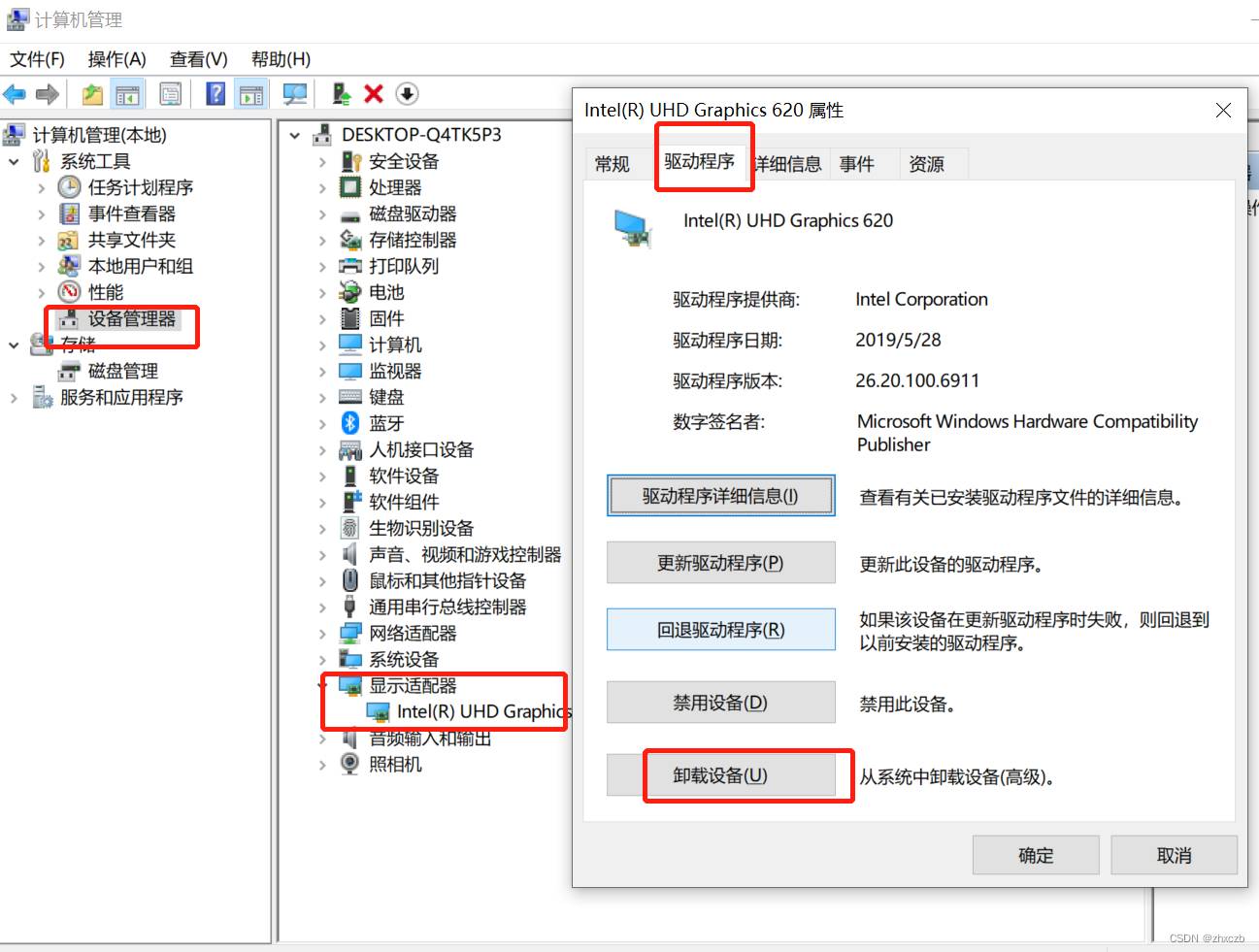Collapse the System Tools node
This screenshot has width=1259, height=952.
tap(14, 161)
